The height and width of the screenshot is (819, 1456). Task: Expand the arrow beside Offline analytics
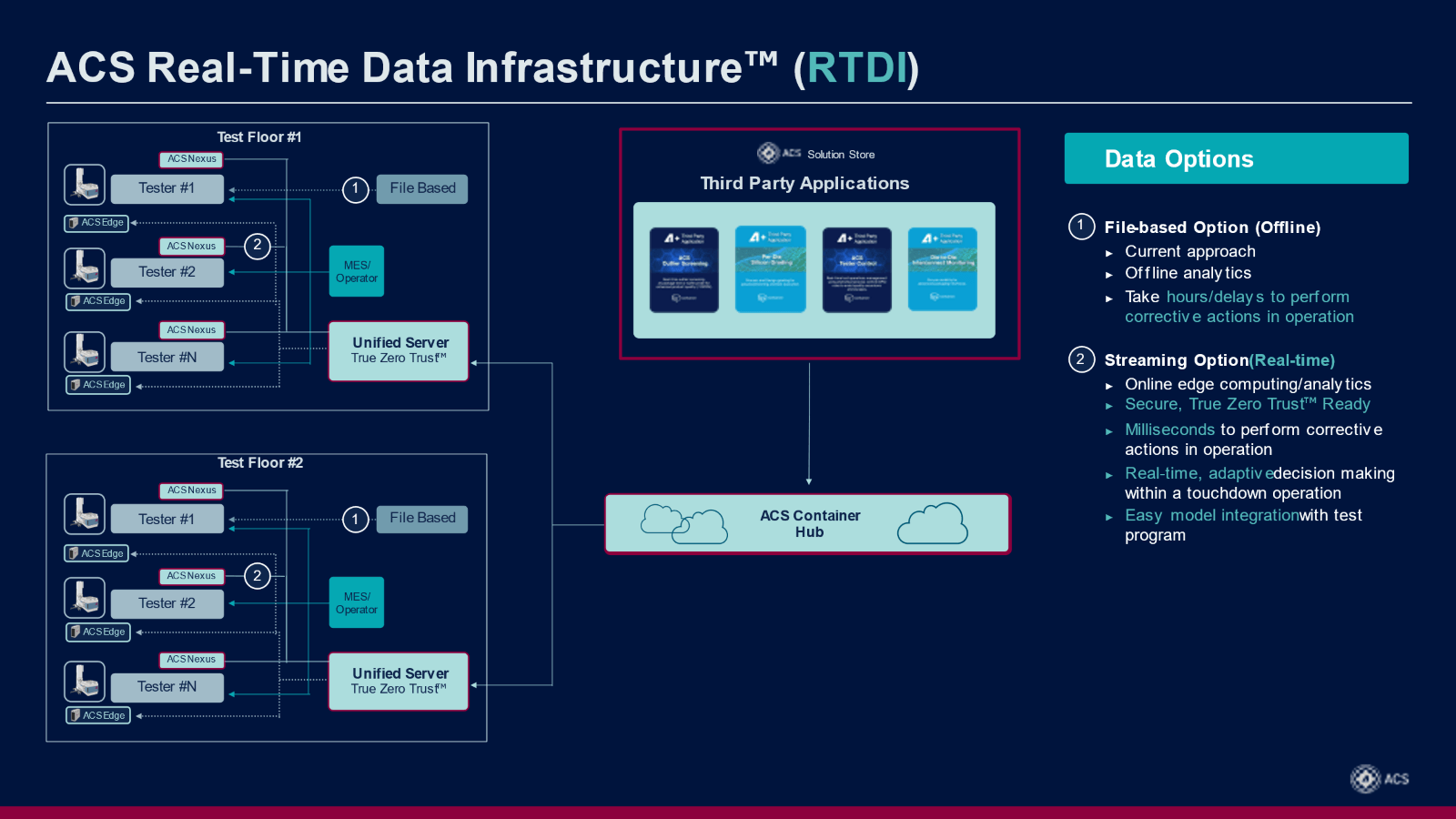coord(1109,274)
